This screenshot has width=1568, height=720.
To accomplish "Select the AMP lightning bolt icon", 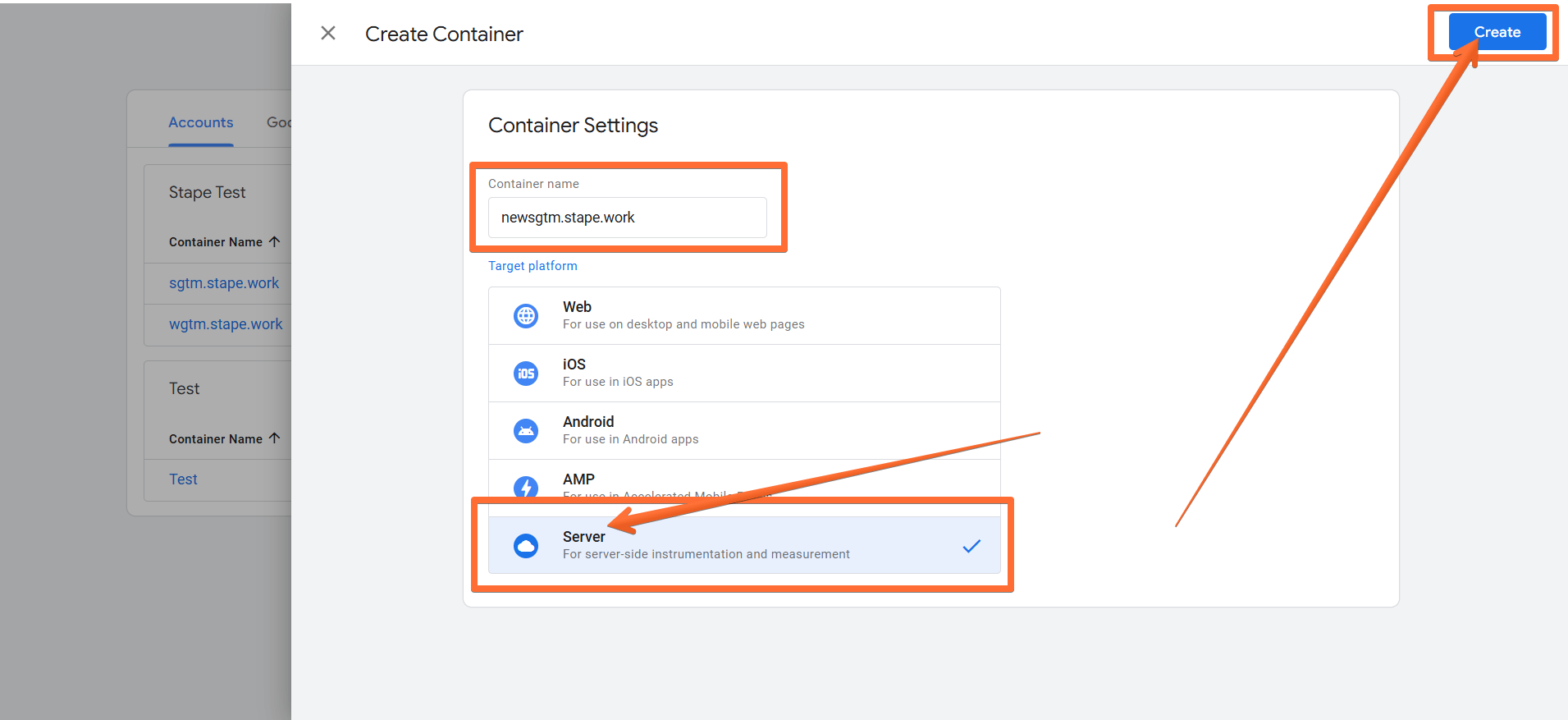I will coord(526,488).
